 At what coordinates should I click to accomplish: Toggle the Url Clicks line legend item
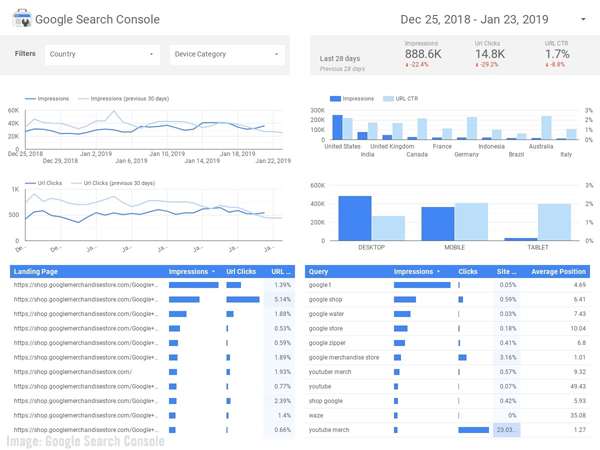tap(43, 183)
